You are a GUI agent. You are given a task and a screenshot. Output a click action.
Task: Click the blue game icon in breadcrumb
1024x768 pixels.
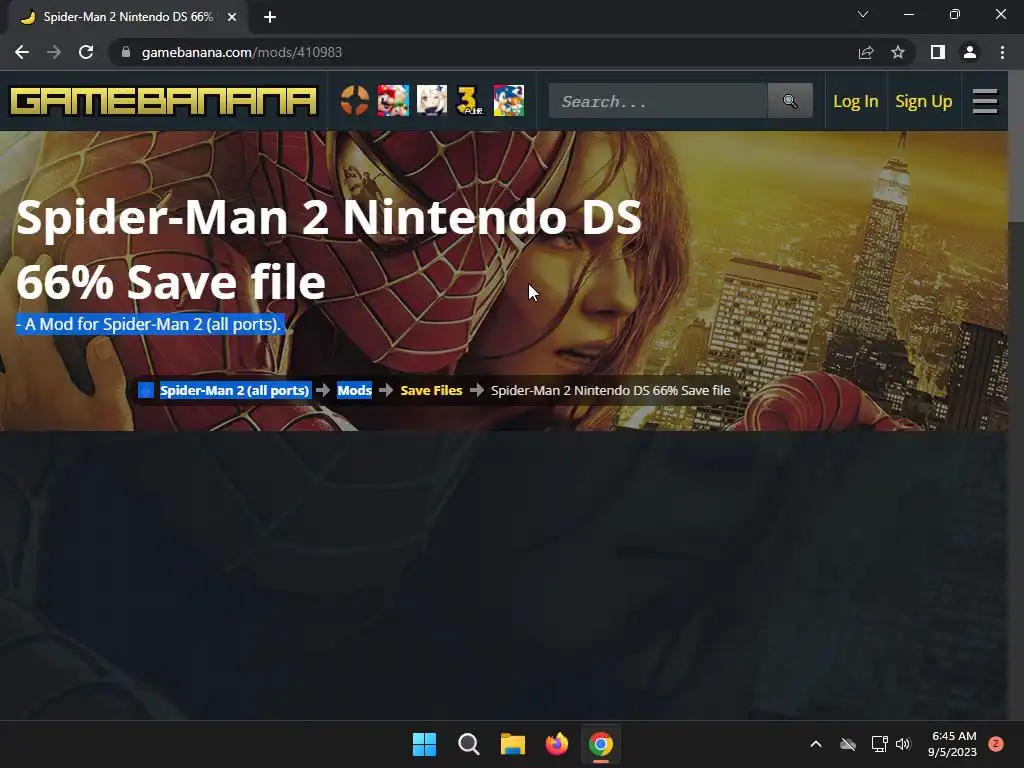coord(146,391)
